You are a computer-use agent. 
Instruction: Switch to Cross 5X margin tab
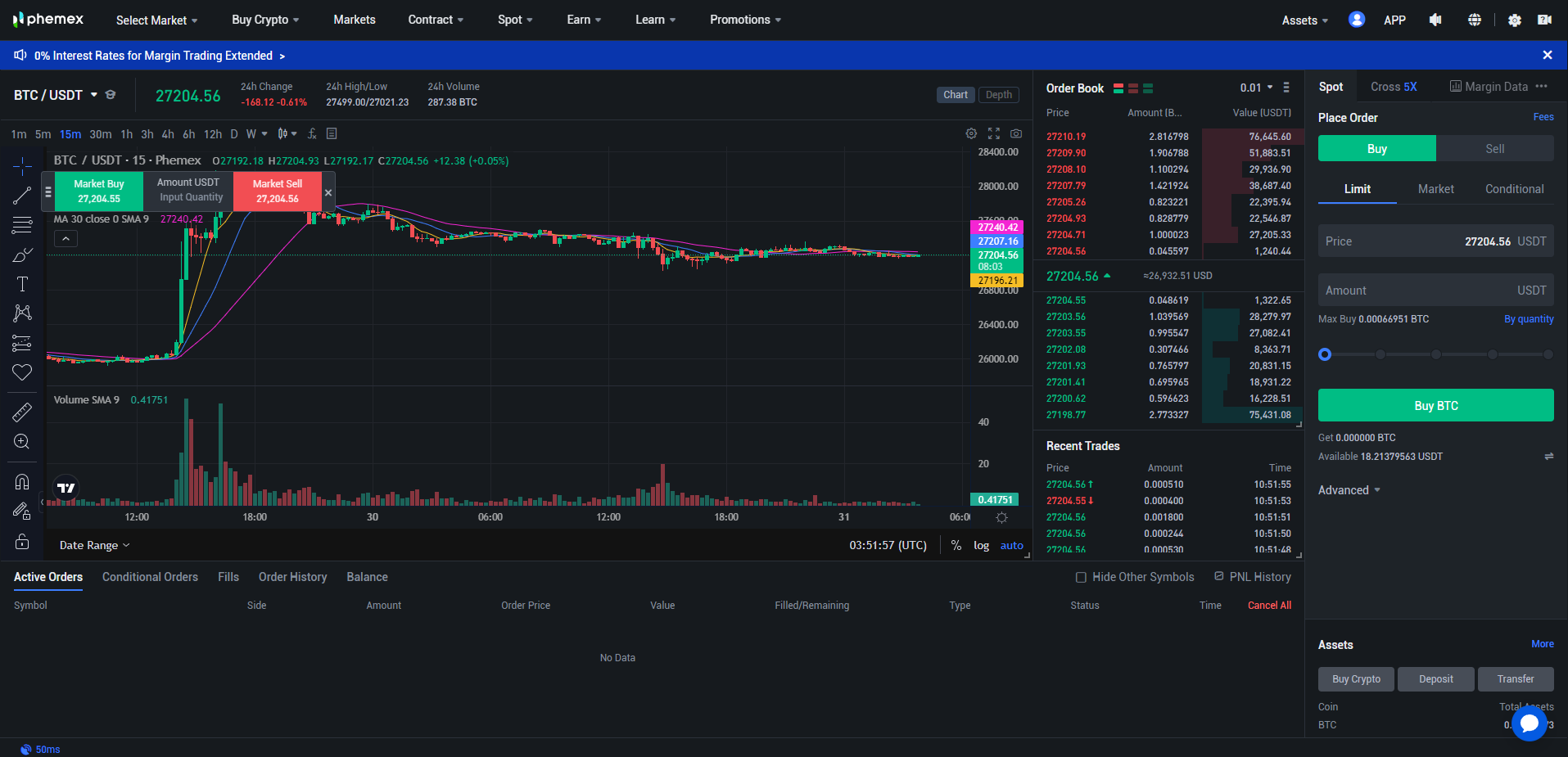click(x=1394, y=87)
